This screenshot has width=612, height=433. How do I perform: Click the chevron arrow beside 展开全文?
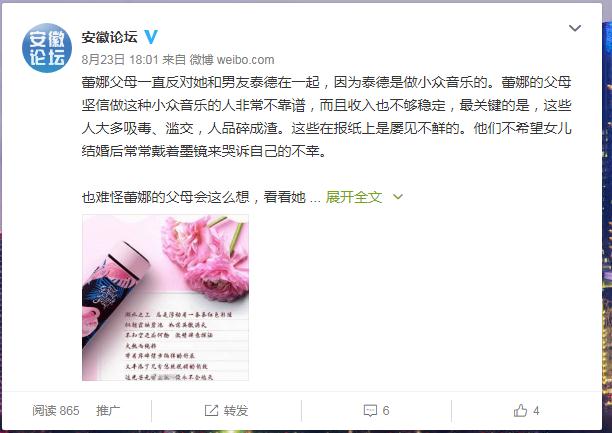point(398,197)
